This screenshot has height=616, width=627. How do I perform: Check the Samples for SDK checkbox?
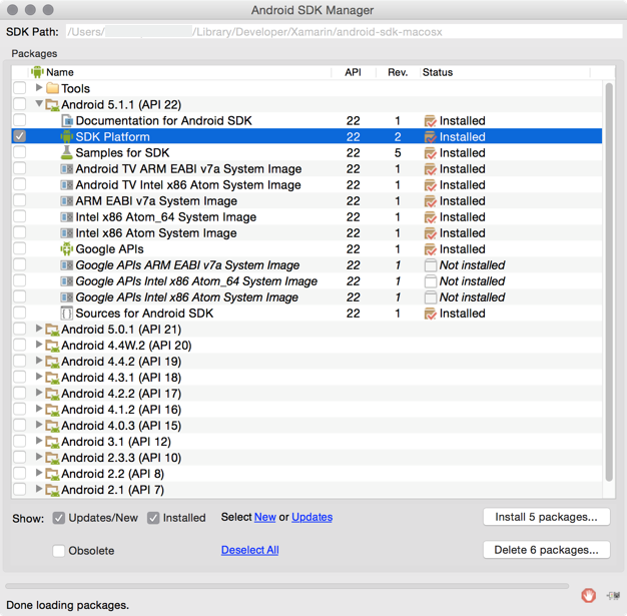click(20, 152)
